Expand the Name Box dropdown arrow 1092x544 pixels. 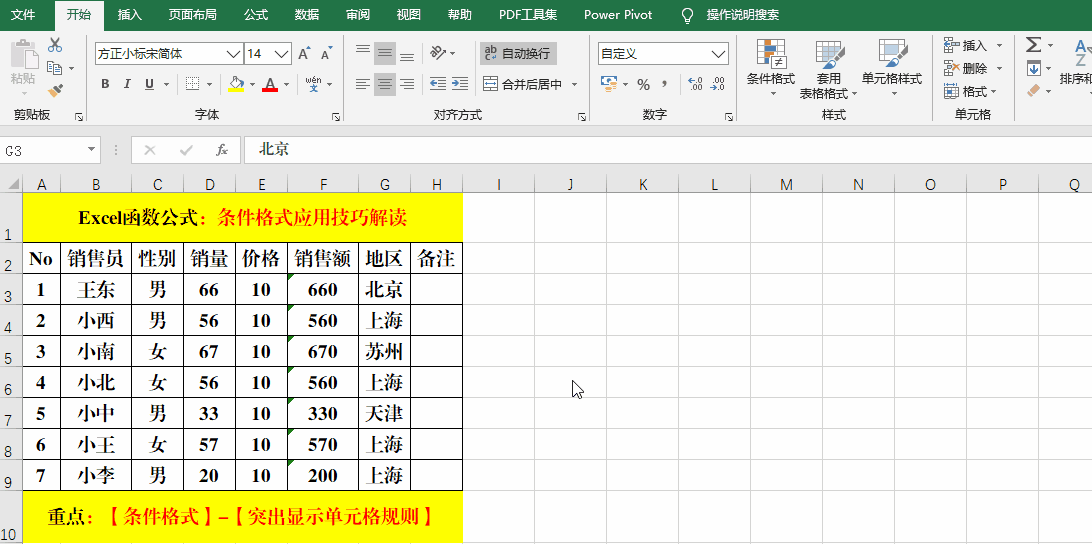click(91, 150)
